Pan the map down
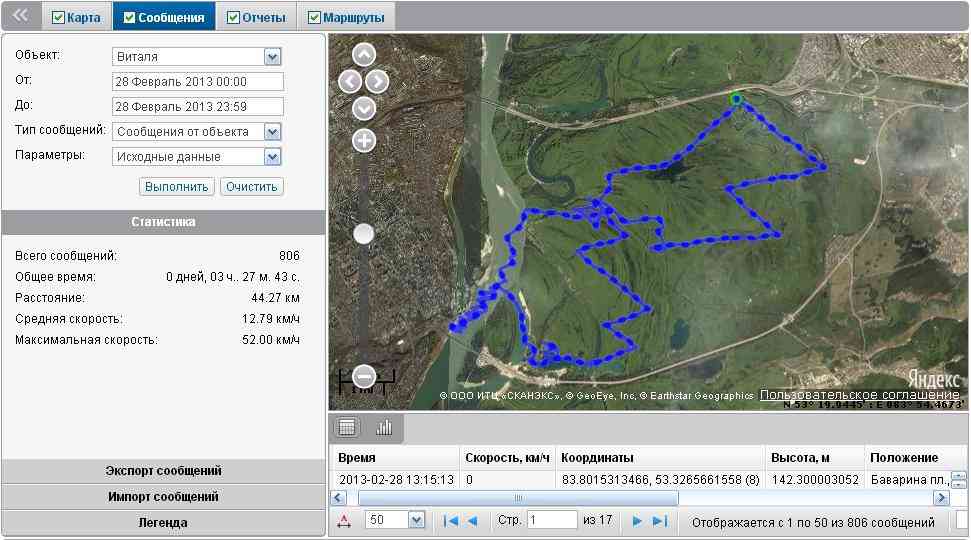 click(364, 108)
